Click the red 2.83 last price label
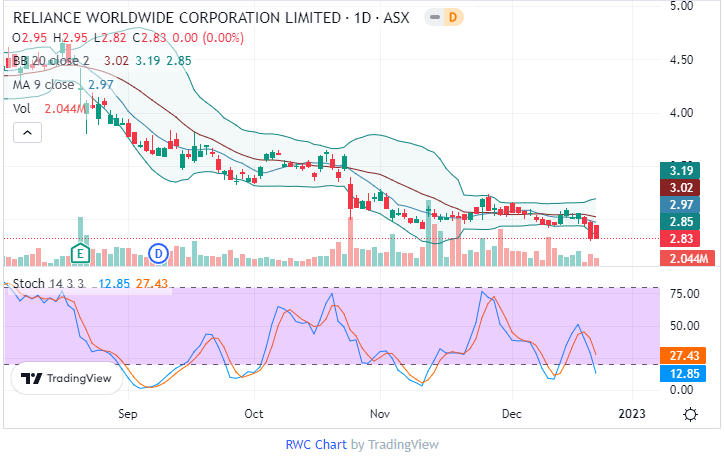Screen dimensions: 724x456 coord(684,239)
